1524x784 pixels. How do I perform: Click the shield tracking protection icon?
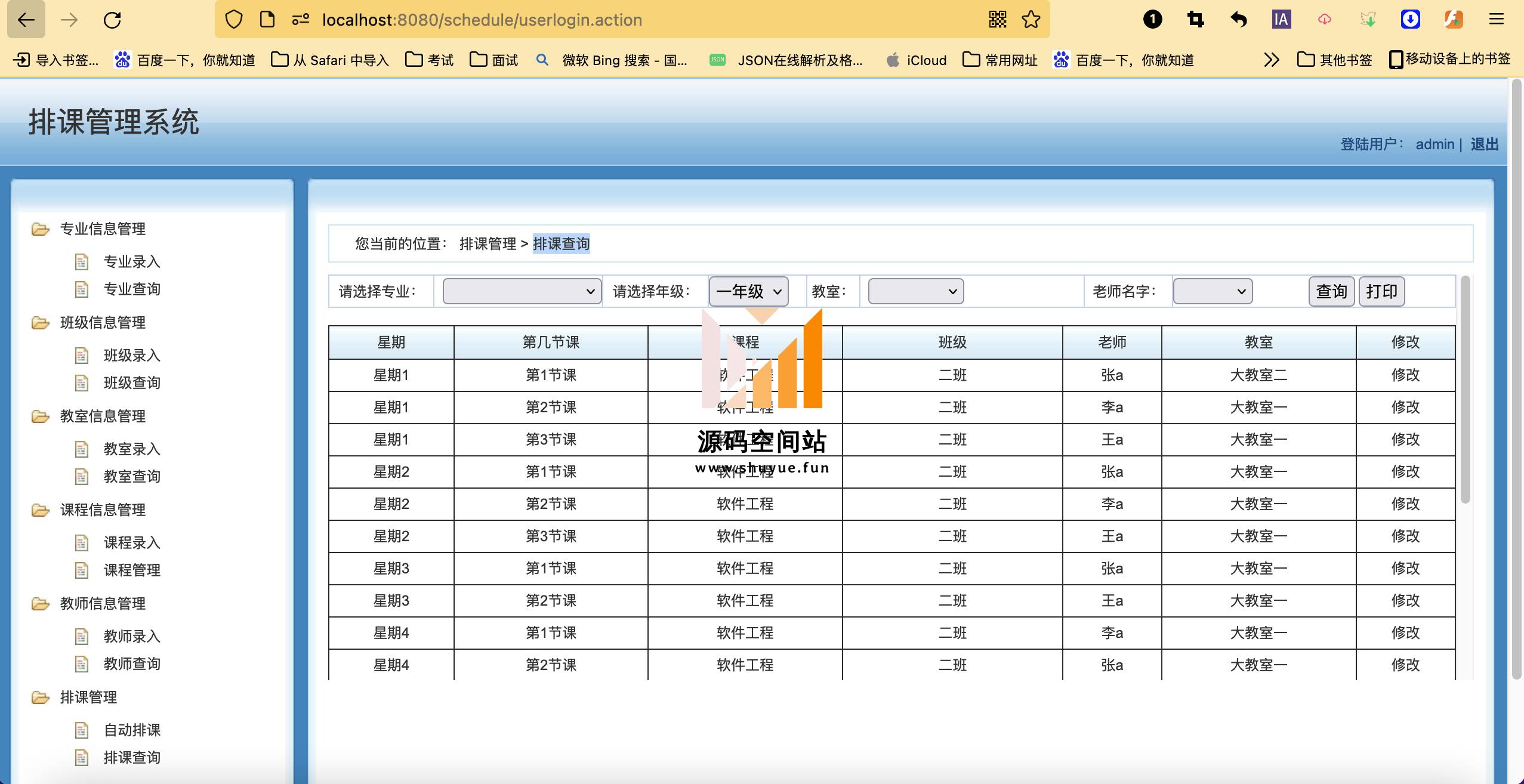tap(234, 20)
